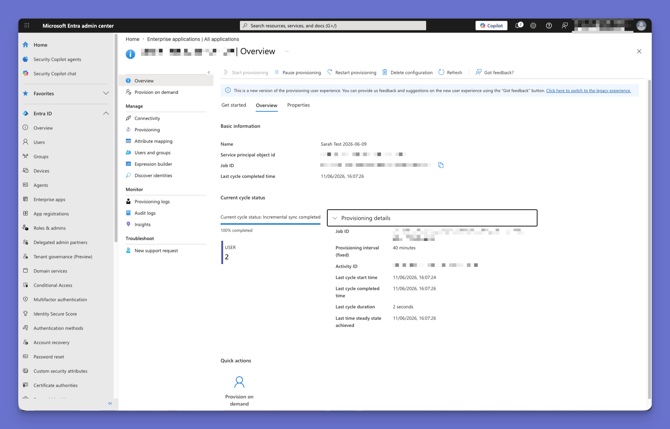Copy the Job ID value
This screenshot has width=670, height=429.
pyautogui.click(x=441, y=165)
